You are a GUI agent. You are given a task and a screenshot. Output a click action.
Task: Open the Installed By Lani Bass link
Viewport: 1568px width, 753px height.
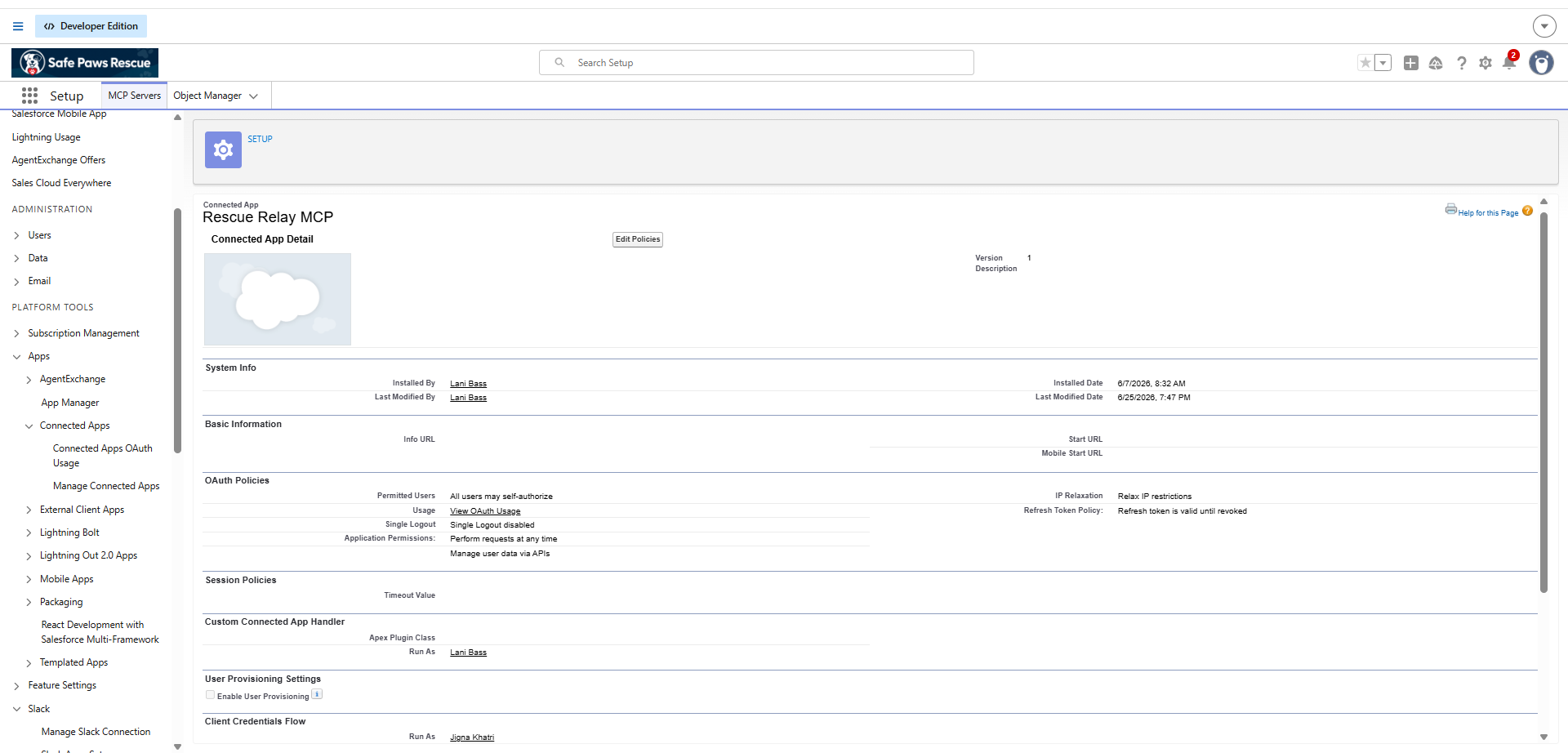468,384
